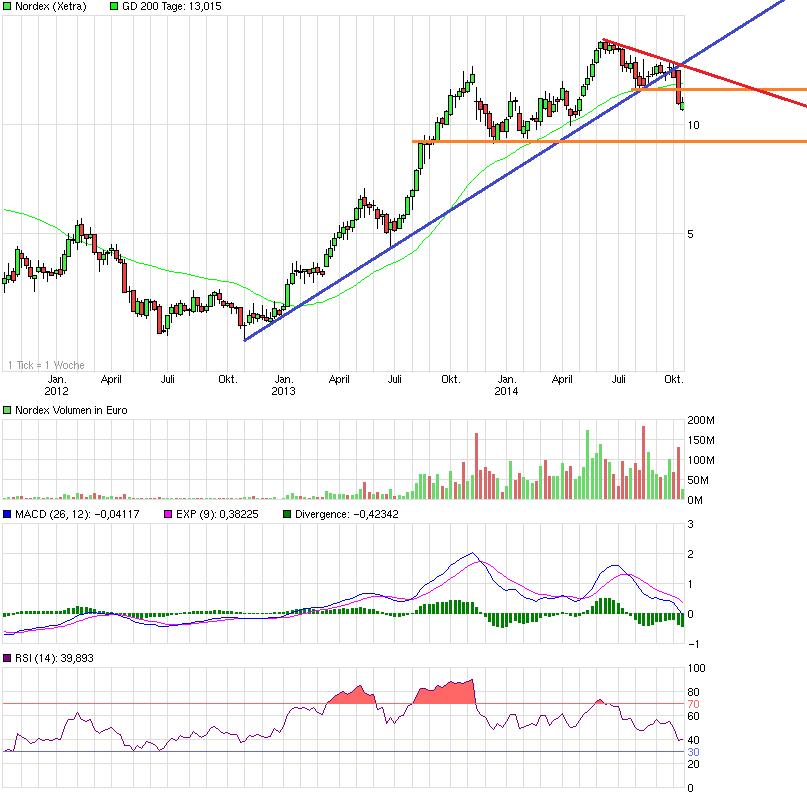Click the Nordex Volumen legend swatch
Viewport: 807px width, 796px height.
(x=7, y=410)
